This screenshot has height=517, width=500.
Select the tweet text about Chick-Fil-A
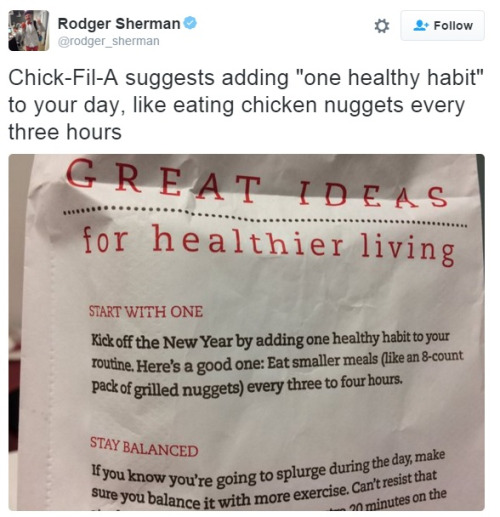(x=246, y=105)
